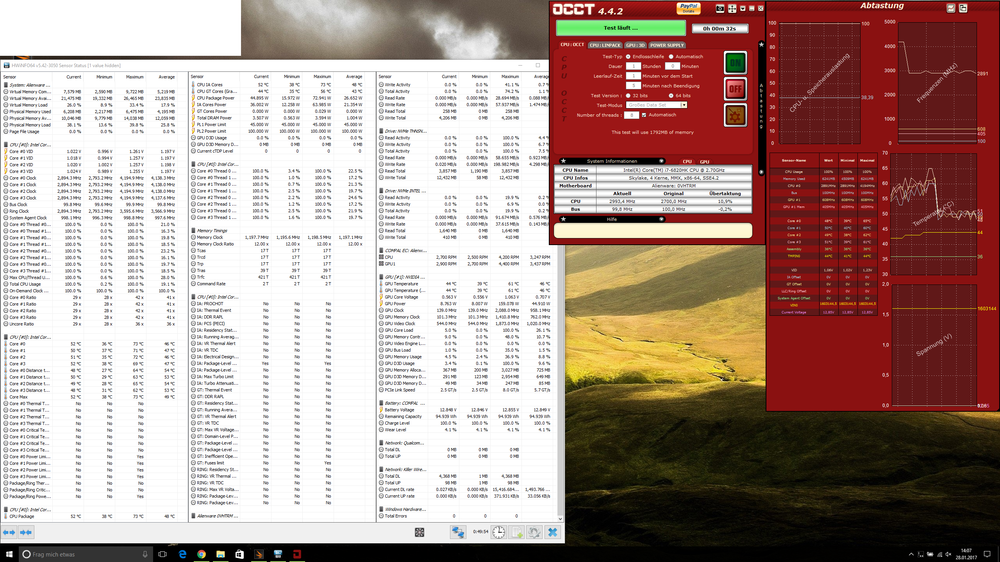
Task: Select the Automatisch test type radio
Action: point(670,56)
